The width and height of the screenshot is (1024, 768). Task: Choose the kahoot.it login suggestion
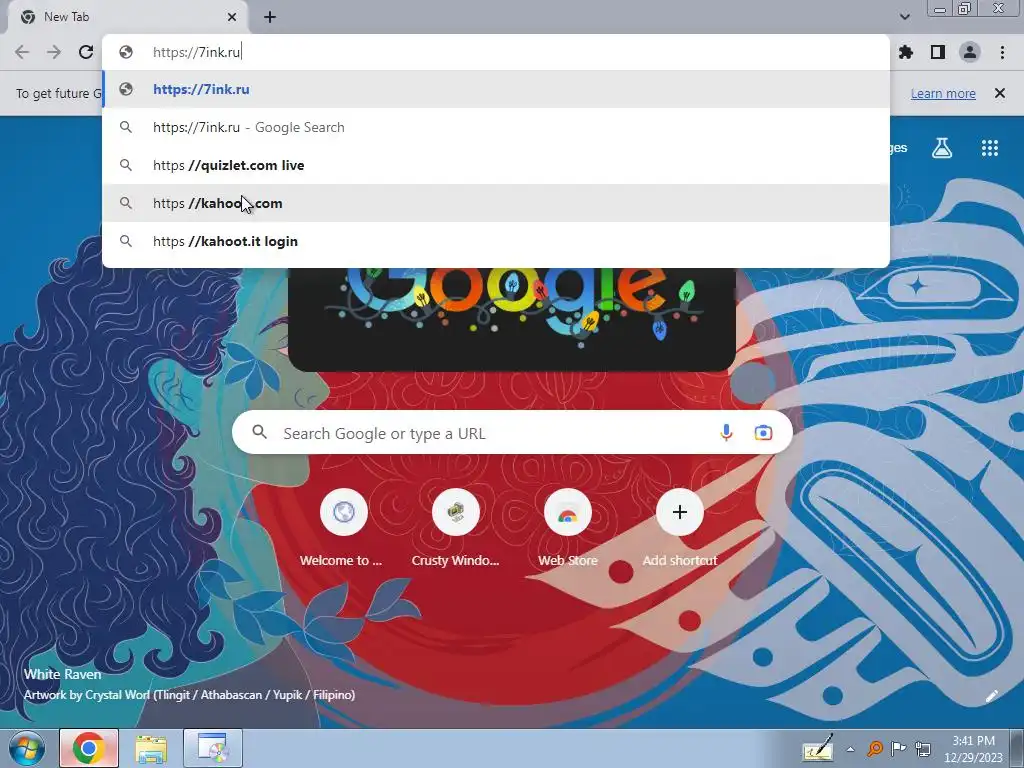click(496, 241)
